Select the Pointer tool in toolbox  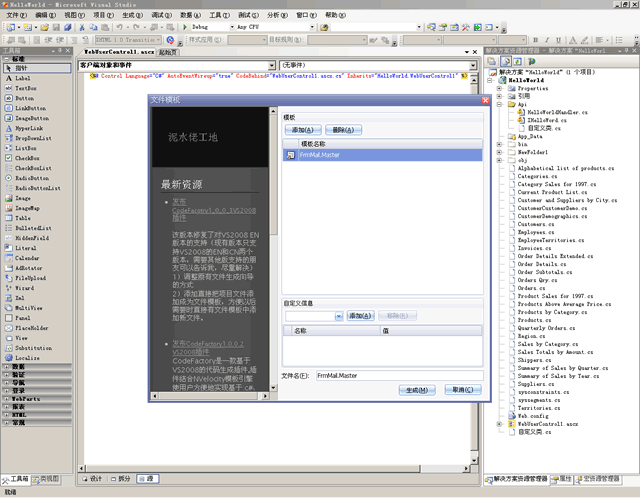pos(37,68)
